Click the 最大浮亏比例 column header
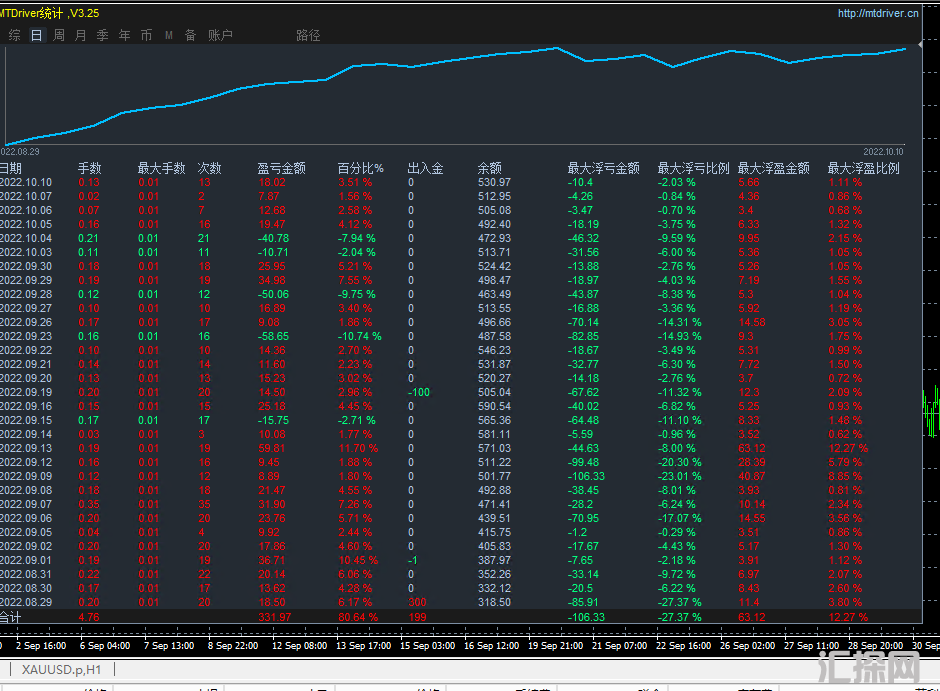 pyautogui.click(x=693, y=169)
